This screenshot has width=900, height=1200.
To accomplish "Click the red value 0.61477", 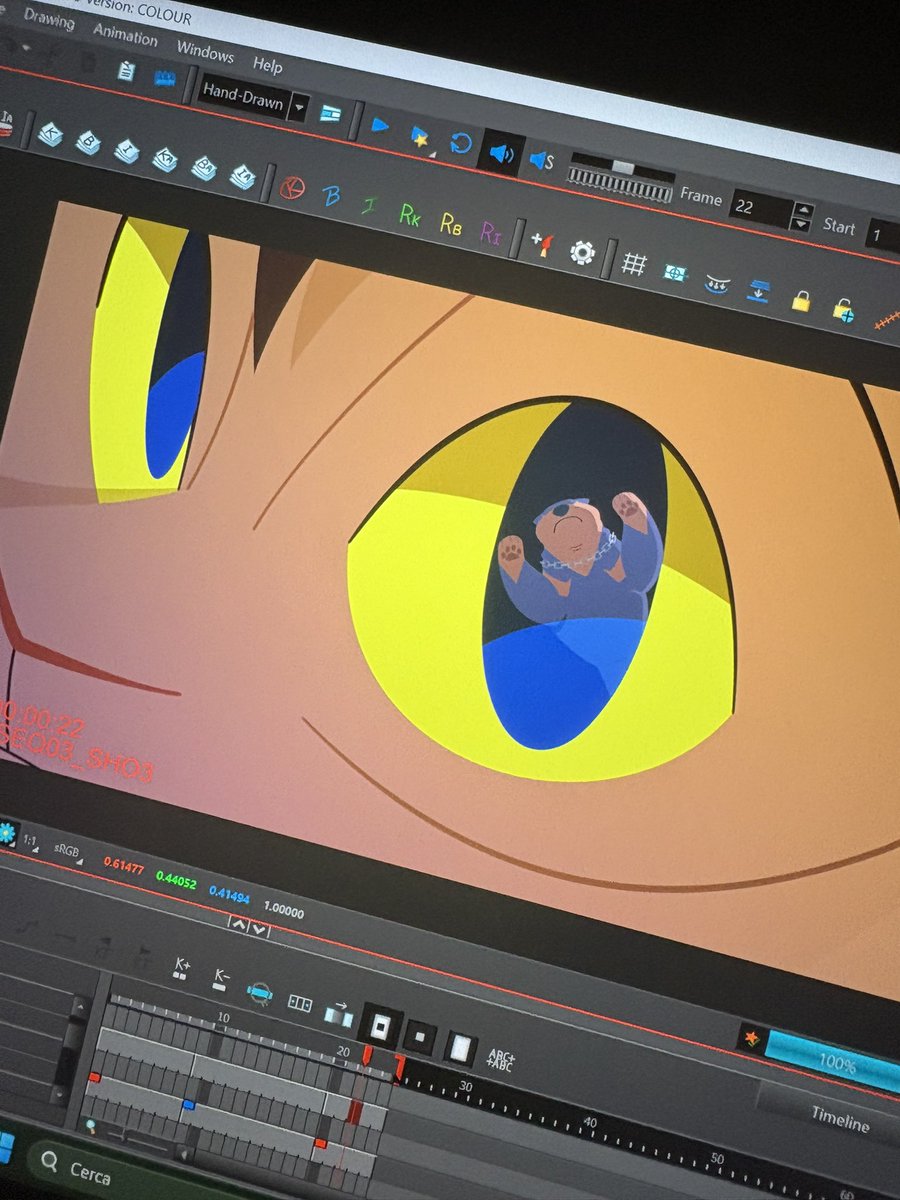I will (124, 866).
